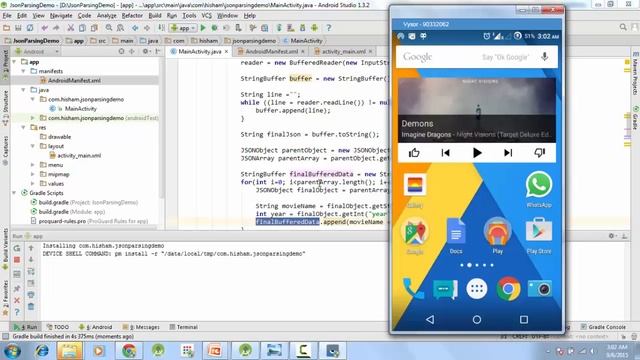Open the Android project view dropdown
640x360 pixels.
(x=37, y=51)
